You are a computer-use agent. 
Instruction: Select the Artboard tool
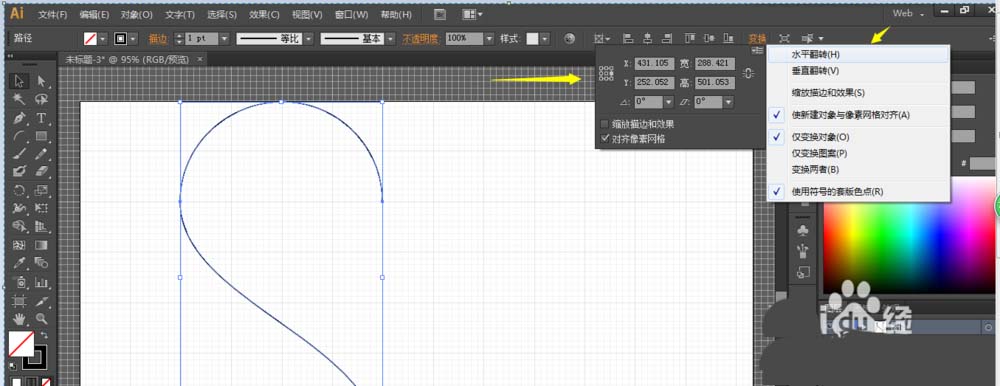click(20, 301)
